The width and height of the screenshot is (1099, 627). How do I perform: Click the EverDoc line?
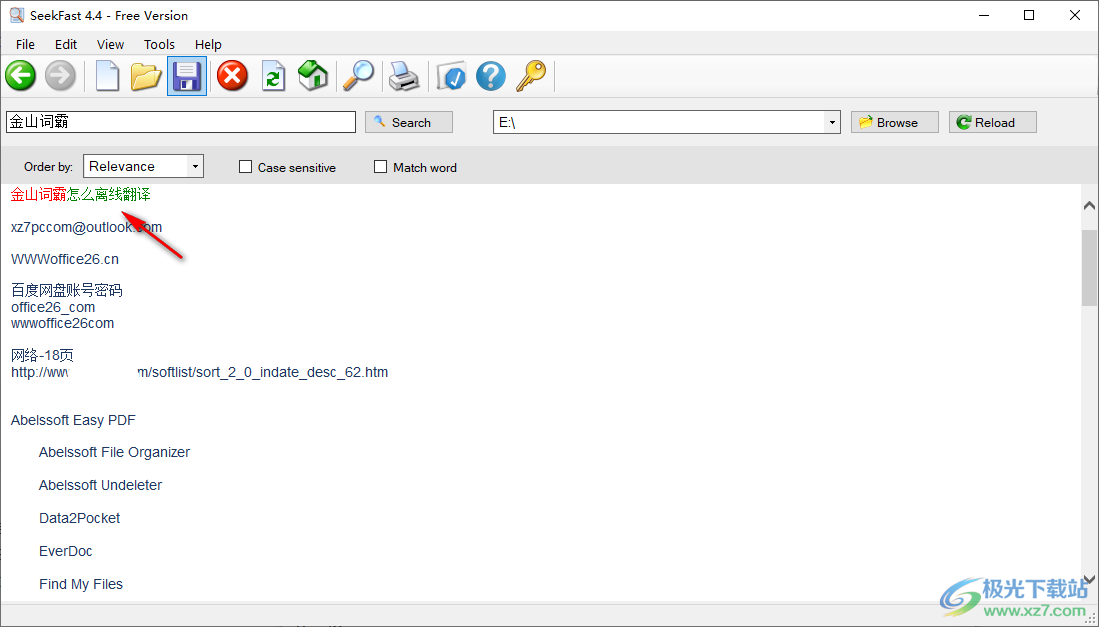pyautogui.click(x=65, y=551)
